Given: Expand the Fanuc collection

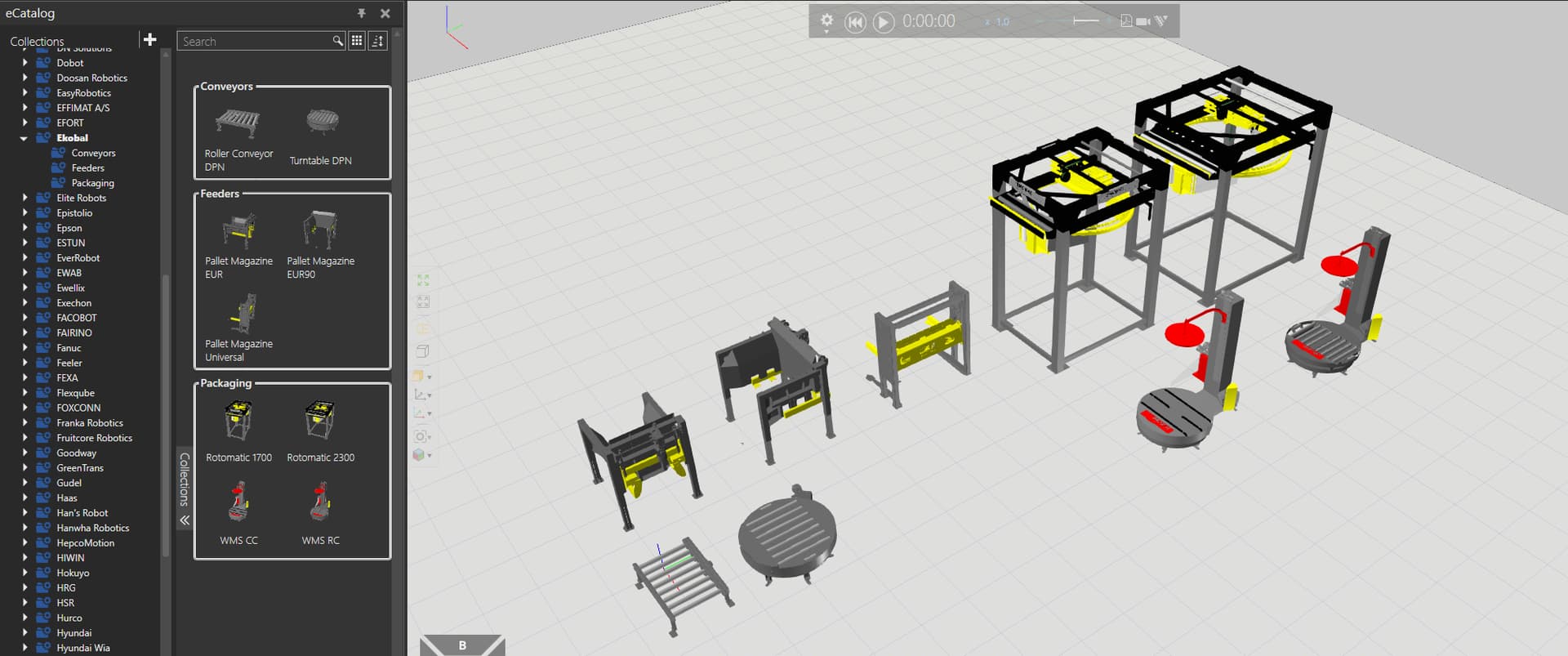Looking at the screenshot, I should pyautogui.click(x=24, y=348).
